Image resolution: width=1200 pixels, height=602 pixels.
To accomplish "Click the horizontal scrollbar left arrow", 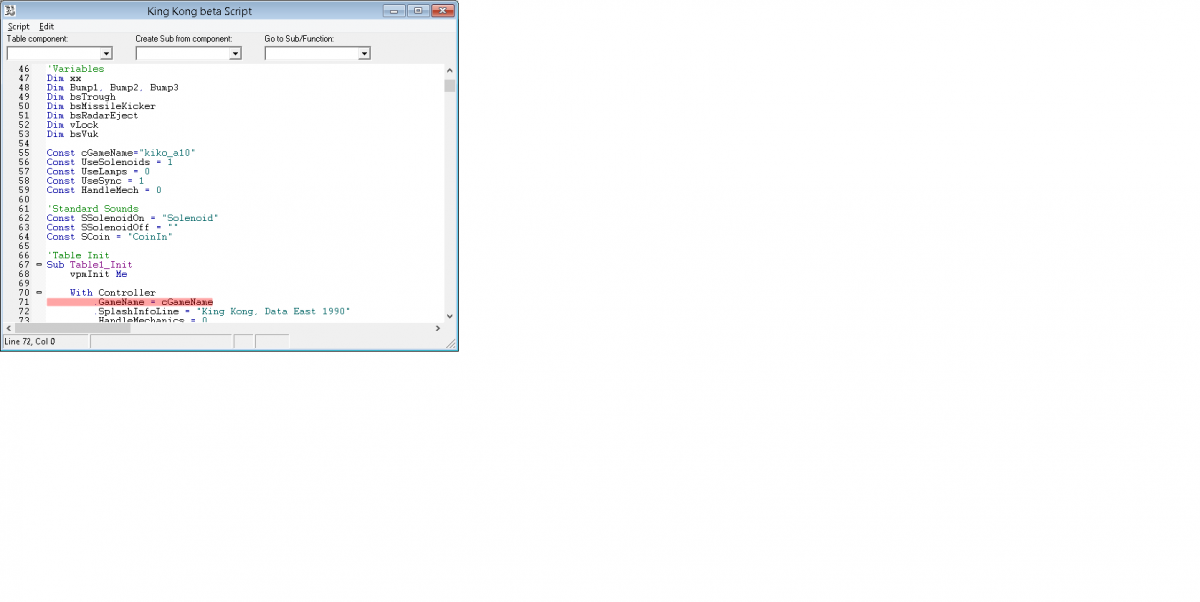I will click(10, 328).
